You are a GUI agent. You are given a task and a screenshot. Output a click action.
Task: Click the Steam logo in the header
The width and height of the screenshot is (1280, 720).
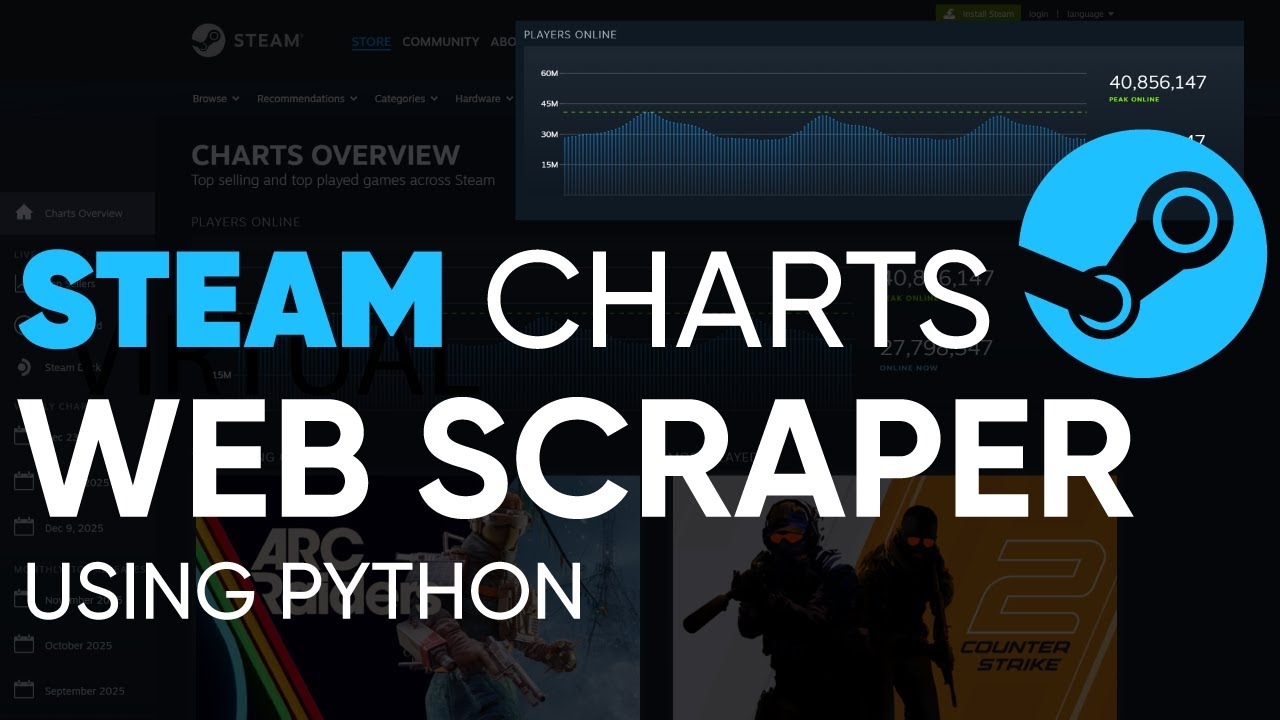point(246,41)
